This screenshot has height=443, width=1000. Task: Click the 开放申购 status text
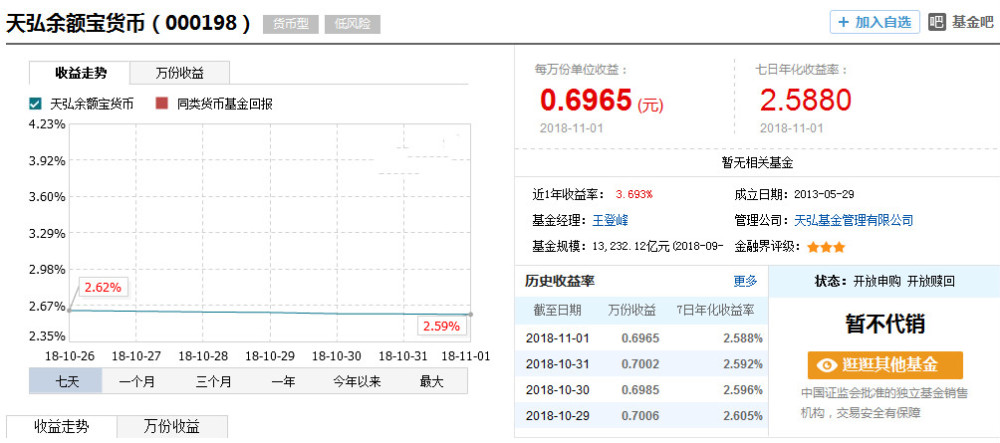click(877, 282)
